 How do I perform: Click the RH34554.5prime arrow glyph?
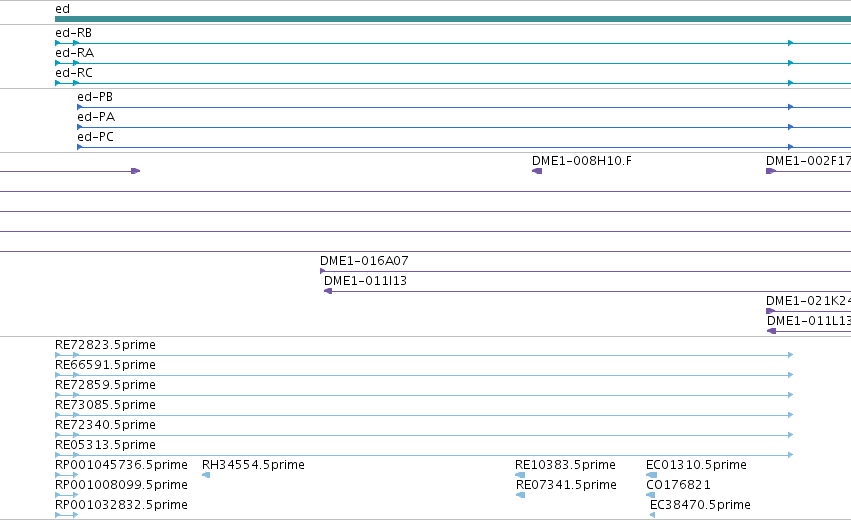[206, 475]
